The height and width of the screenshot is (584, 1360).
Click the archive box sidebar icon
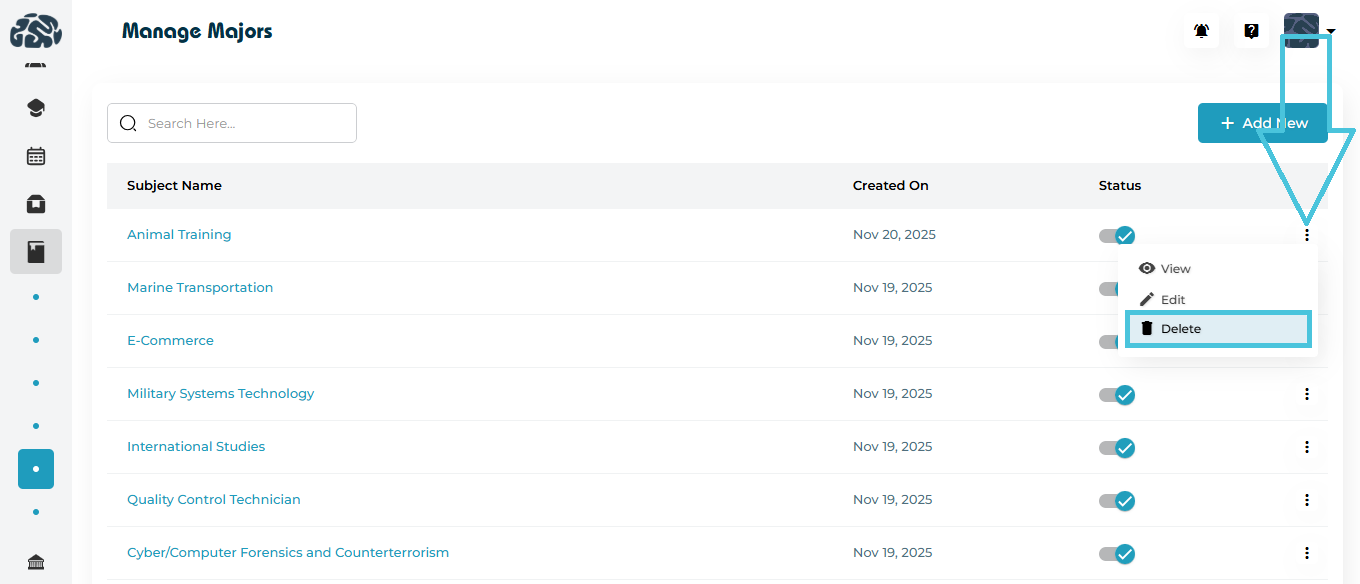(x=36, y=204)
